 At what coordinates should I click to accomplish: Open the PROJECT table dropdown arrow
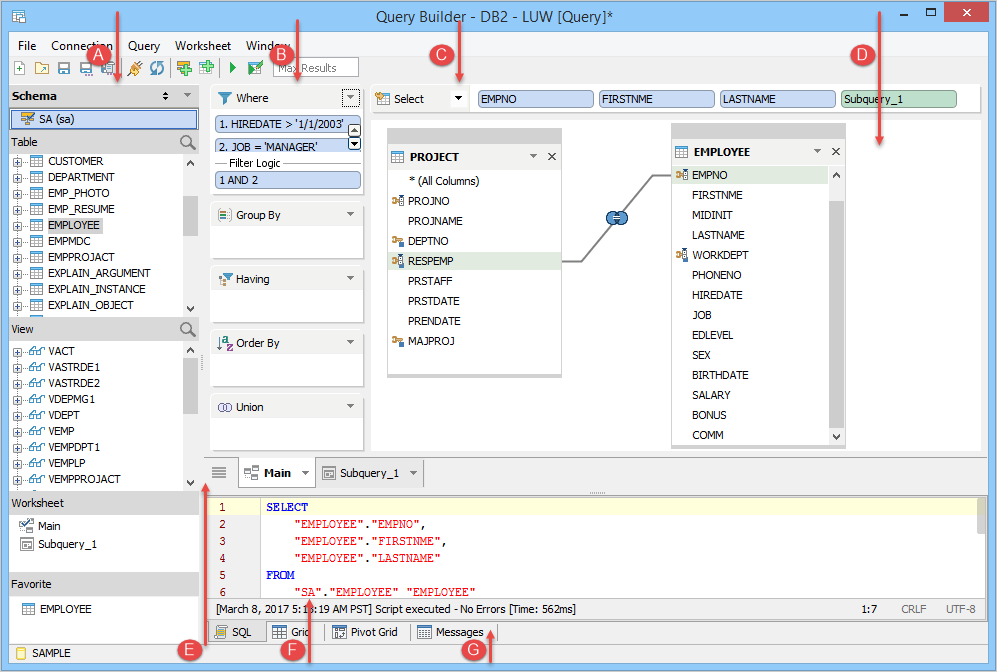click(533, 156)
